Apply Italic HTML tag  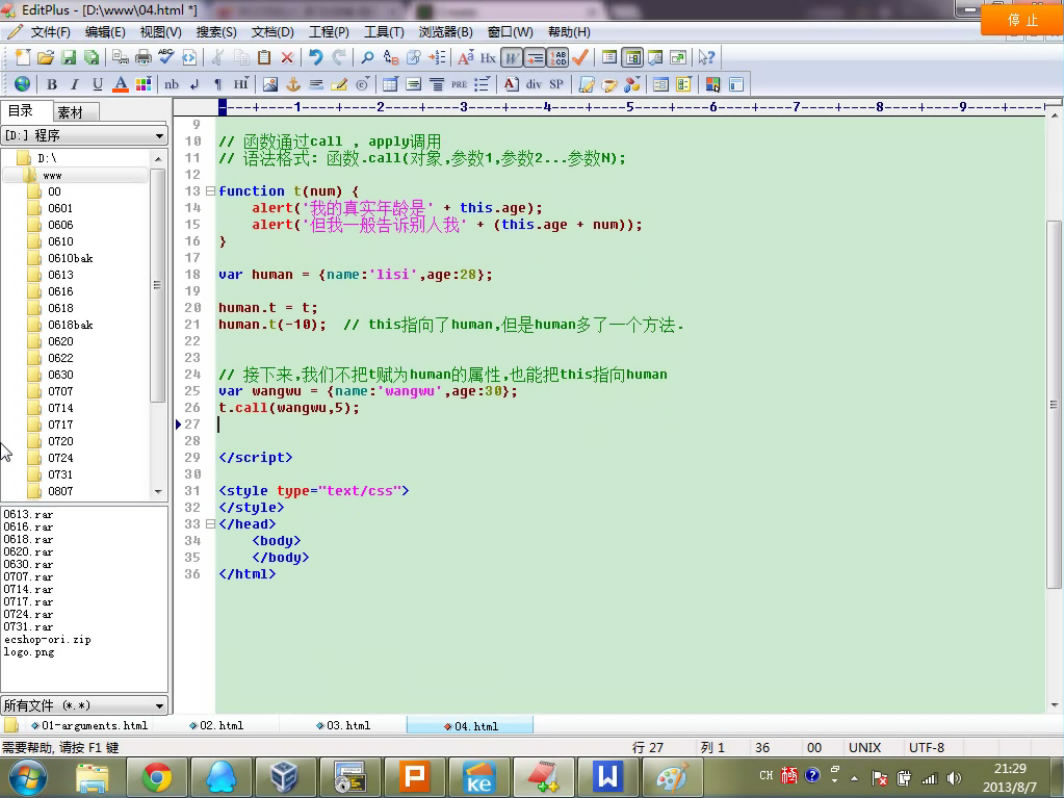click(75, 84)
